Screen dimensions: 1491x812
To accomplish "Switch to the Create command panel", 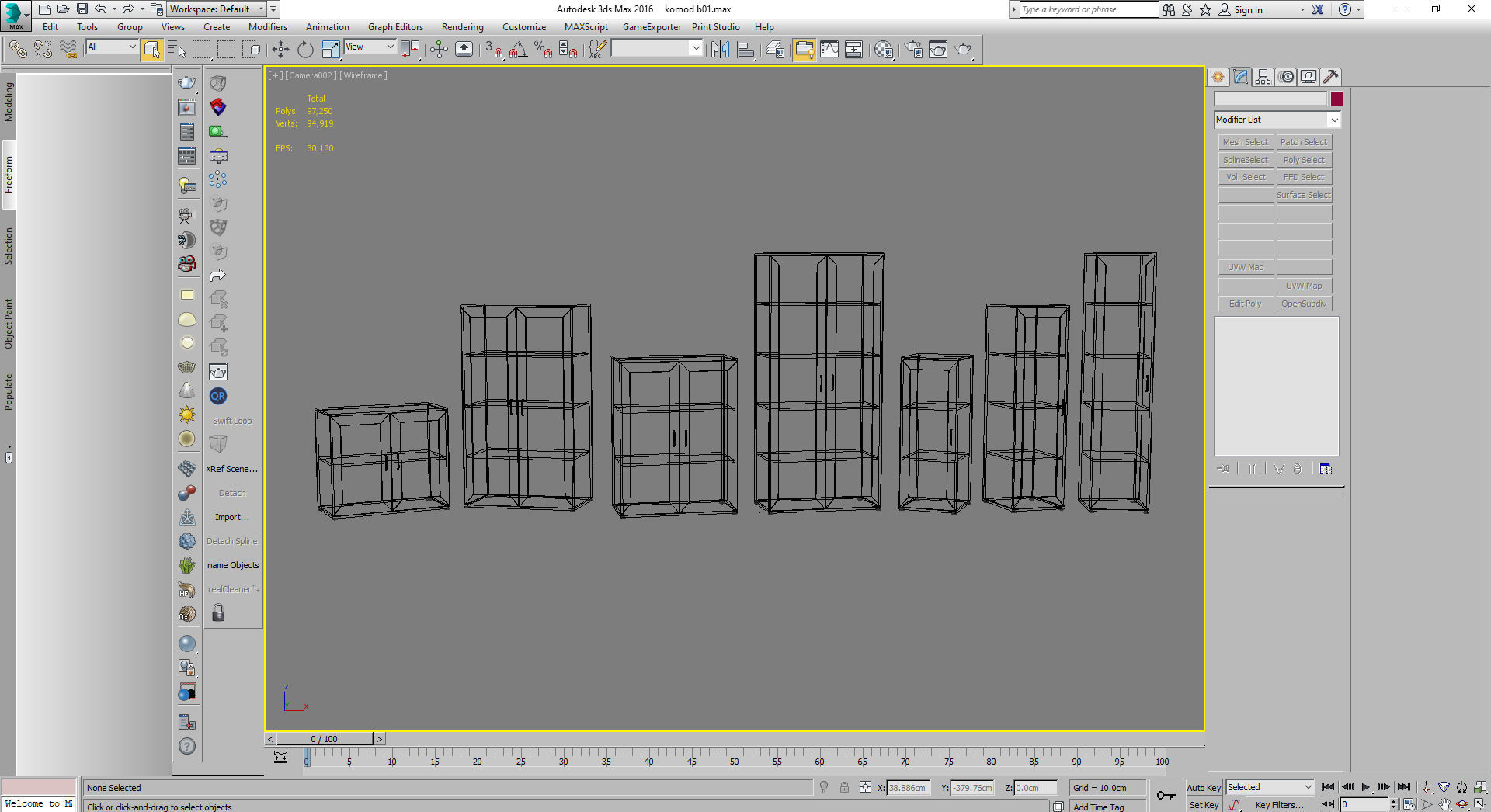I will click(x=1218, y=77).
